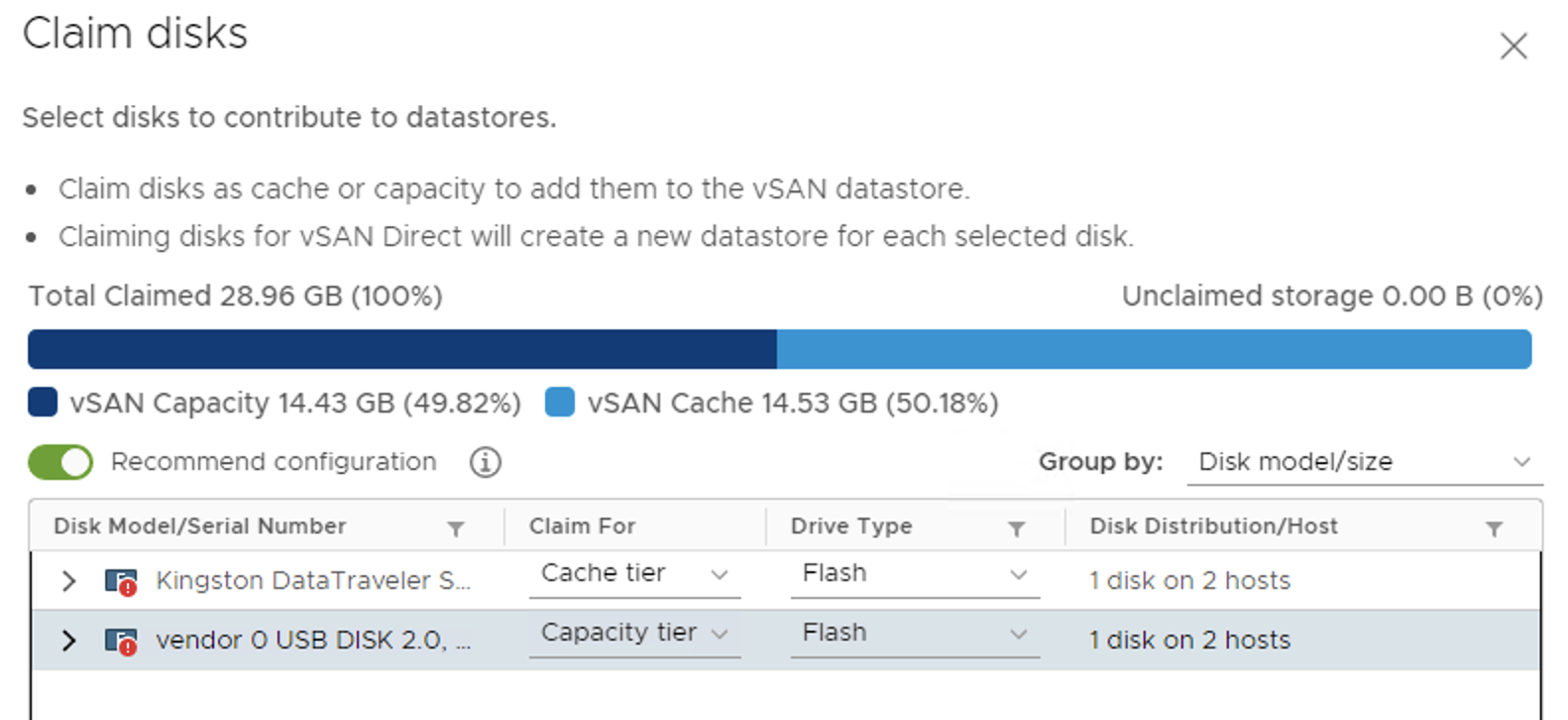Viewport: 1568px width, 720px height.
Task: Select the Kingston DataTraveler row text
Action: coord(313,581)
